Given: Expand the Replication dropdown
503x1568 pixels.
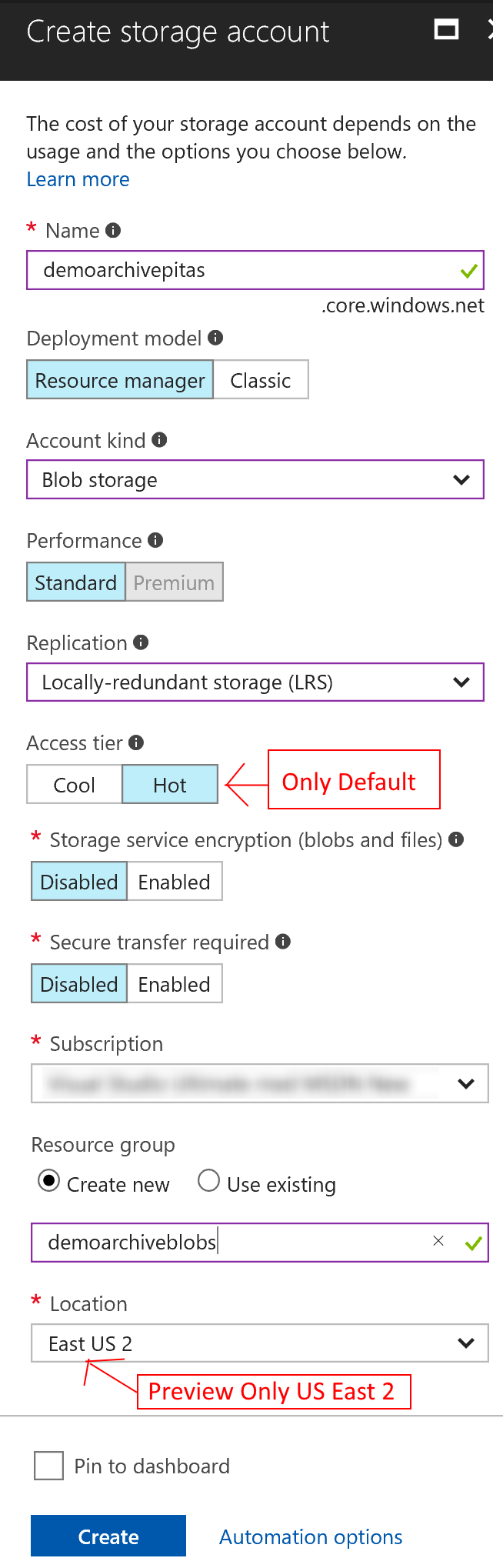Looking at the screenshot, I should (255, 682).
